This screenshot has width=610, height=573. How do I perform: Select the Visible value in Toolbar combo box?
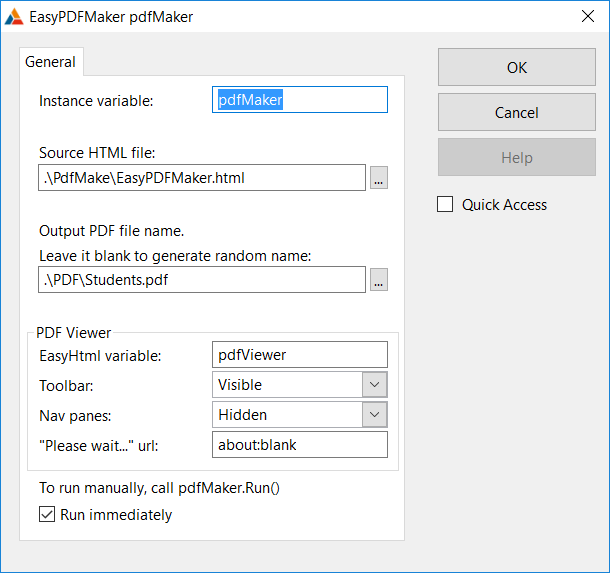coord(287,385)
